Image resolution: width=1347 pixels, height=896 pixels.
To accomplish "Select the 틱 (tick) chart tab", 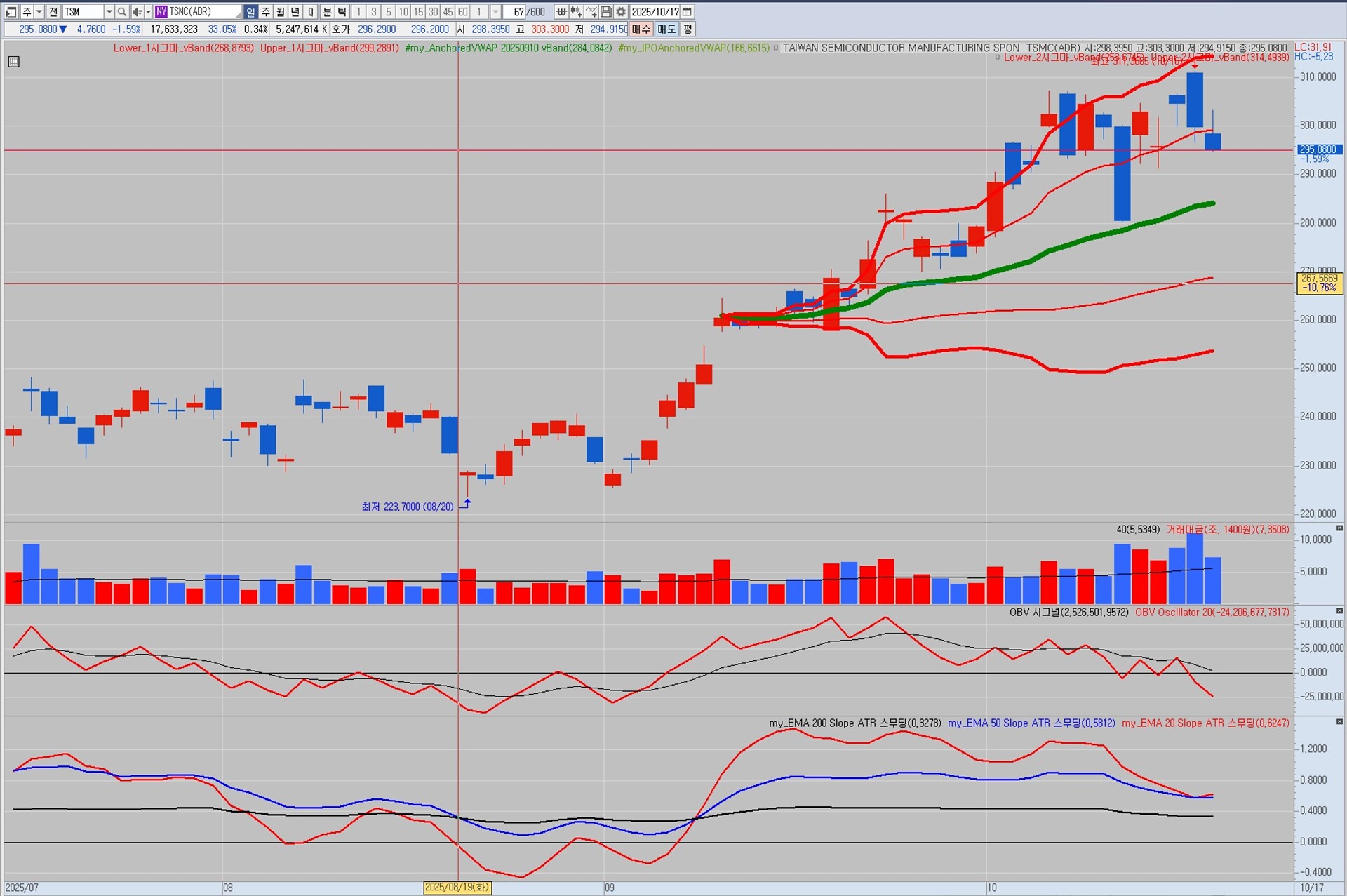I will coord(342,12).
